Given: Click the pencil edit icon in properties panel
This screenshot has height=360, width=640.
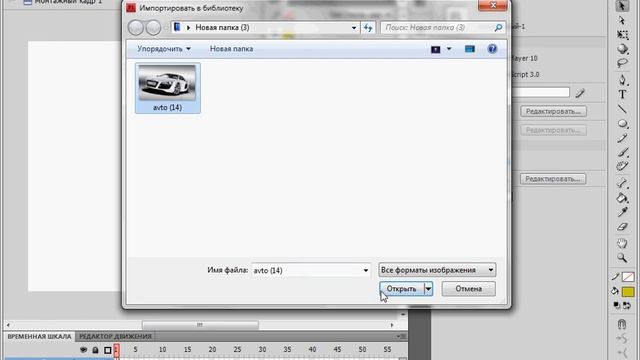Looking at the screenshot, I should pyautogui.click(x=580, y=93).
